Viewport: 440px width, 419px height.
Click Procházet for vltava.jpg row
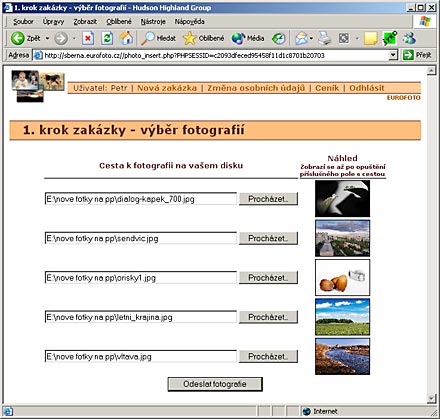(x=268, y=356)
